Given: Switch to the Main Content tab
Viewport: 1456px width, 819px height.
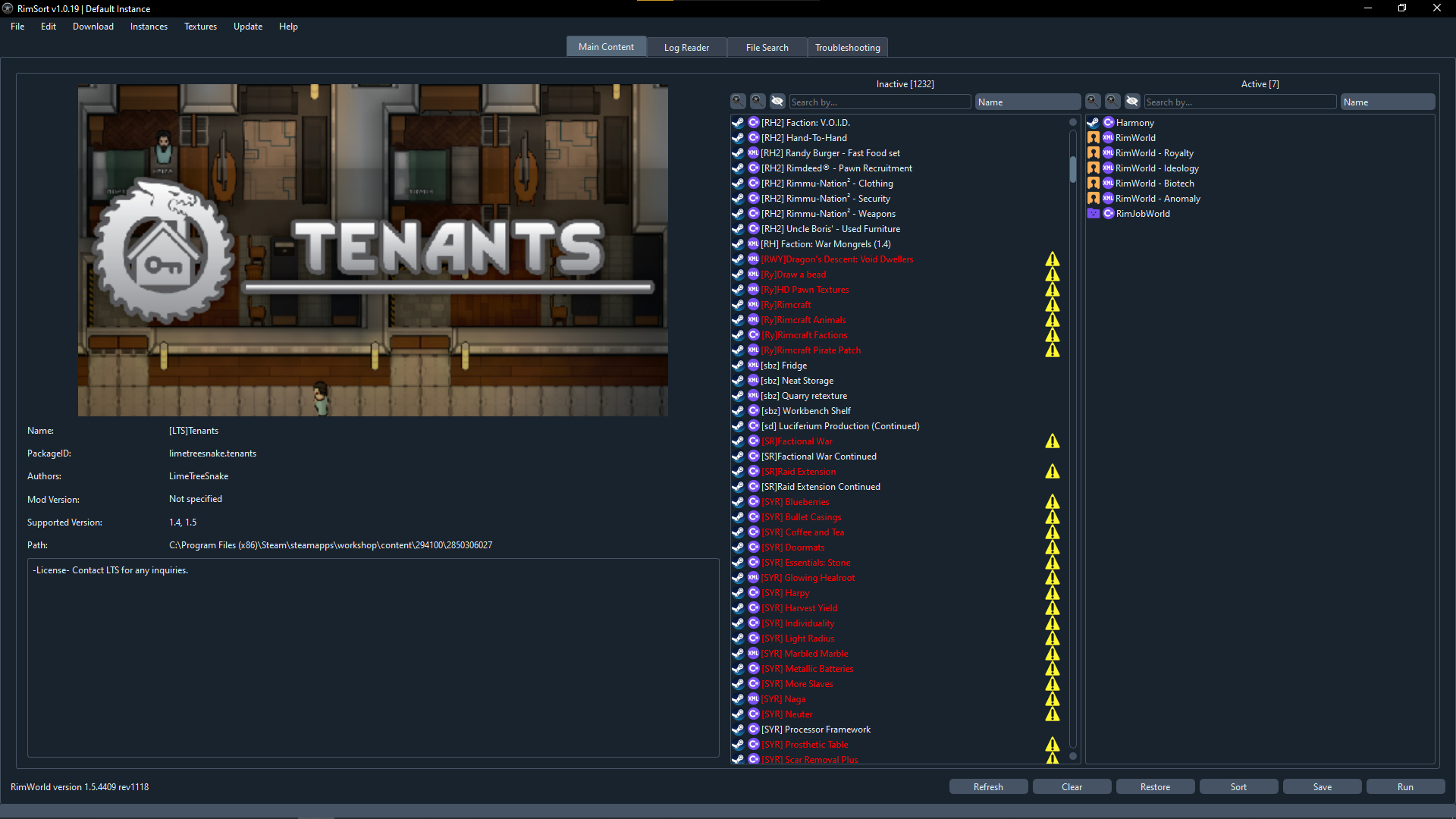Looking at the screenshot, I should (606, 46).
